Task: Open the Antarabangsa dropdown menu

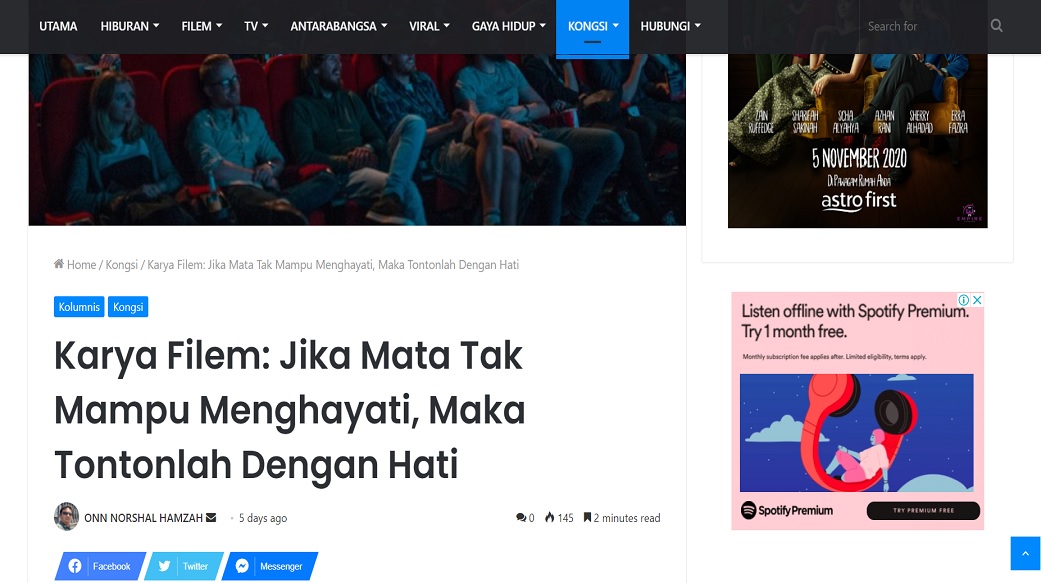Action: 339,26
